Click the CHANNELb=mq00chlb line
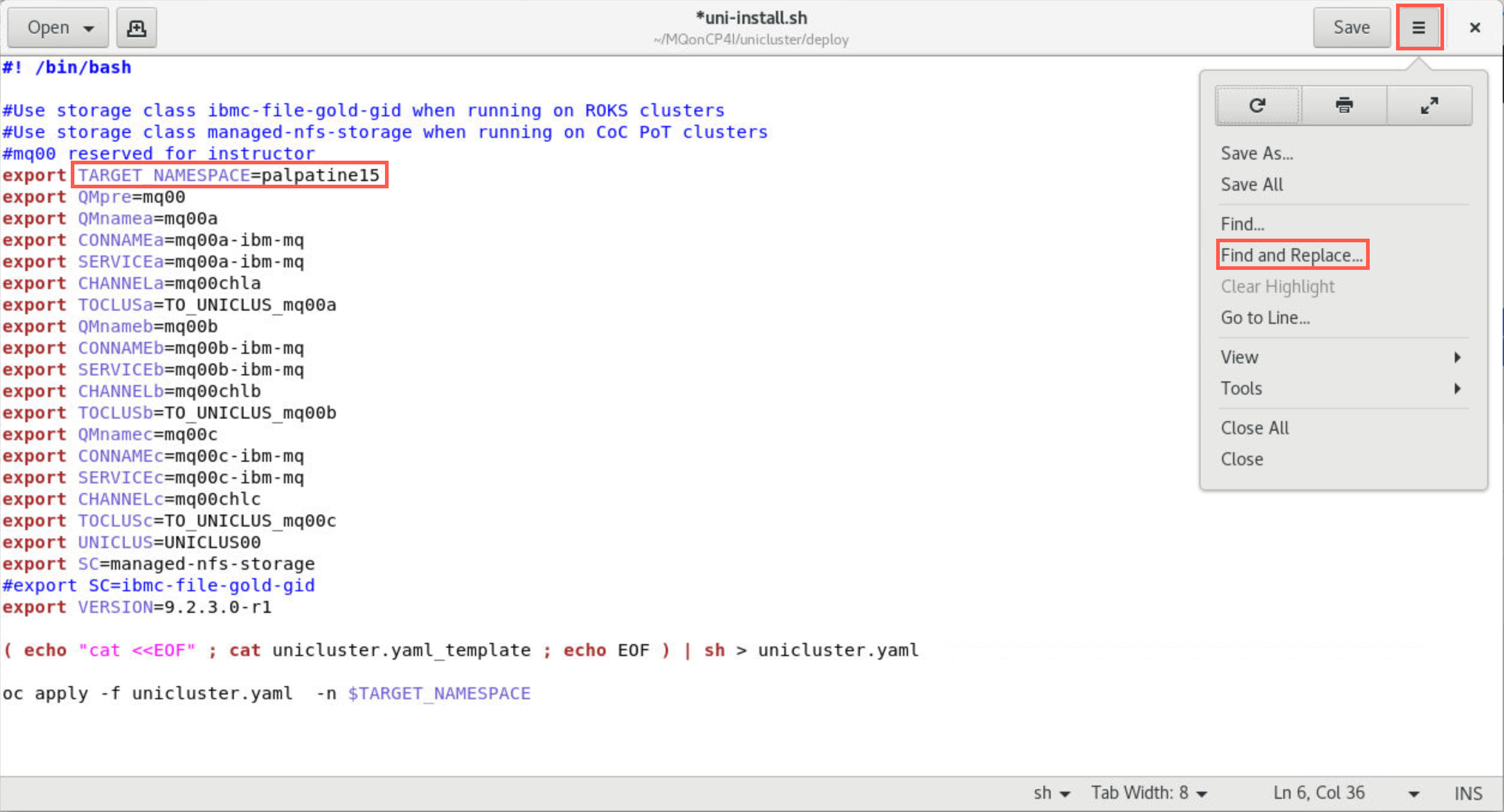 [x=132, y=391]
